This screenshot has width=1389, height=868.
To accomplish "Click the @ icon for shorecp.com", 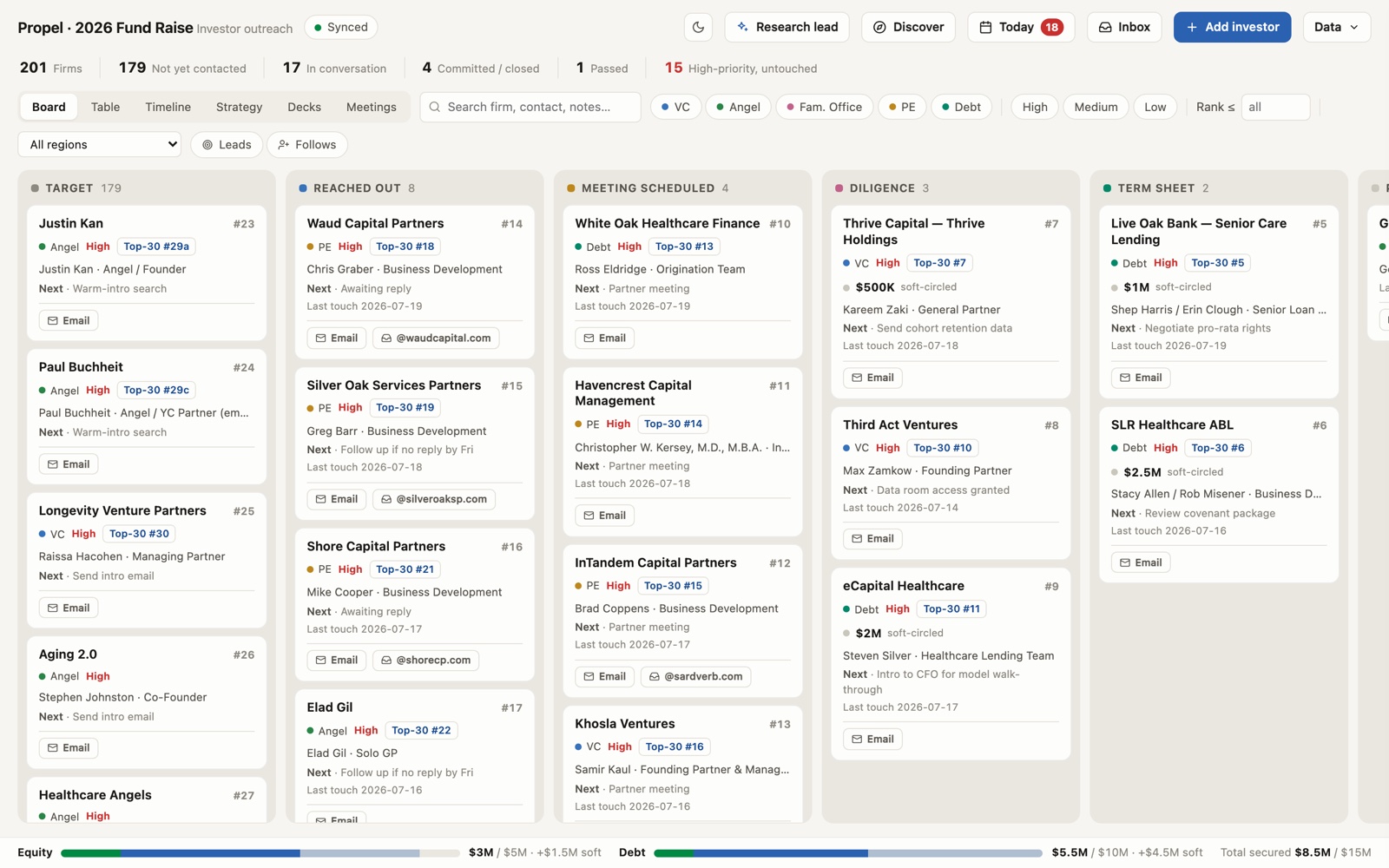I will point(387,660).
